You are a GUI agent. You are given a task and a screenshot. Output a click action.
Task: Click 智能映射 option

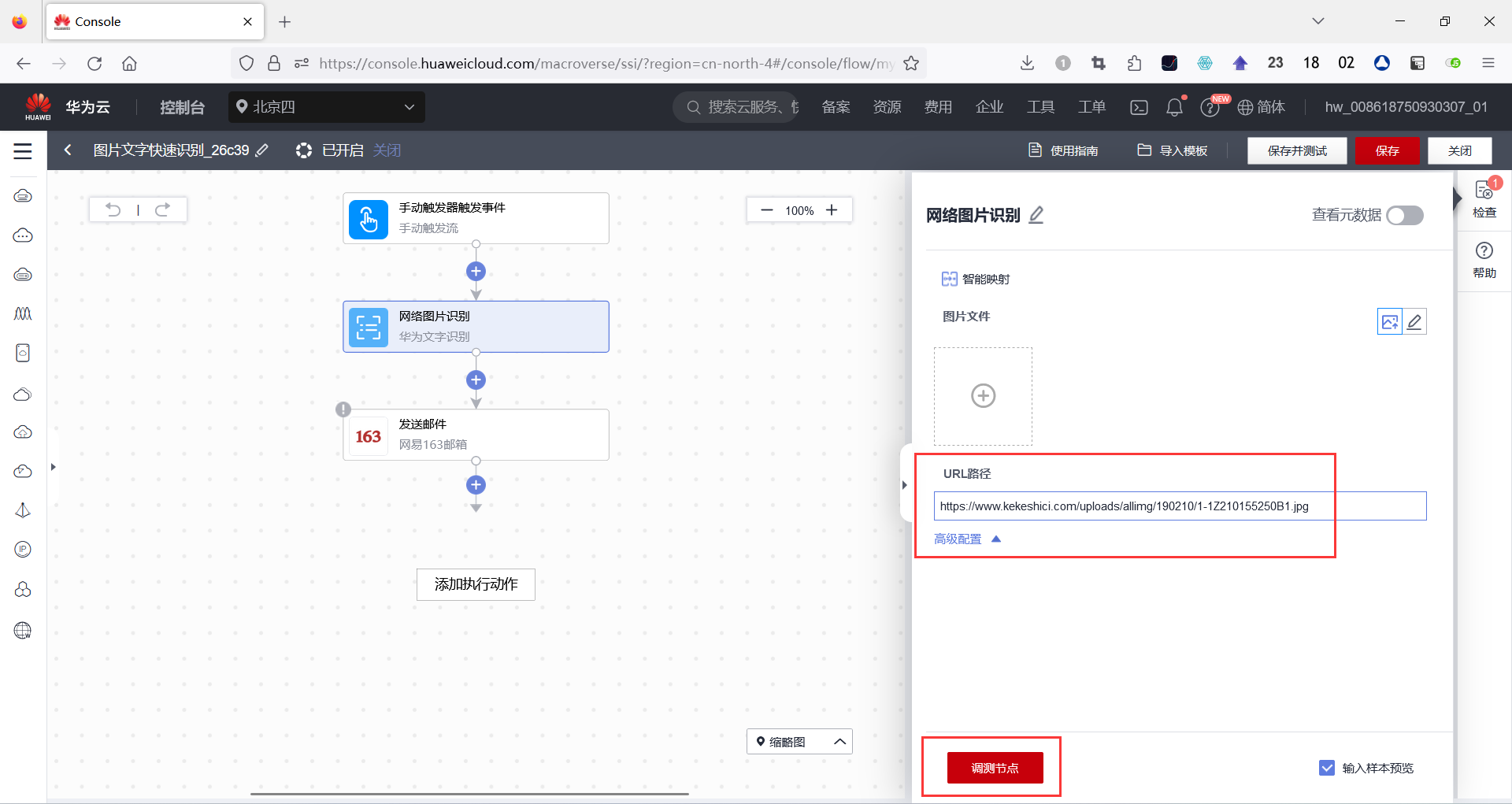pyautogui.click(x=976, y=279)
